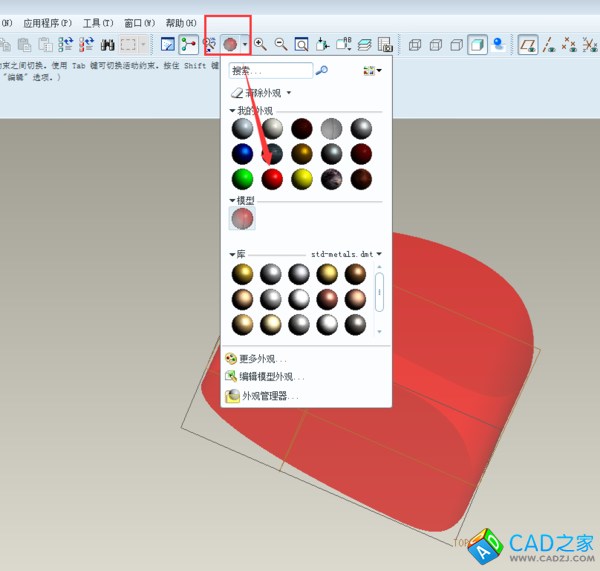
Task: Toggle datum plane display button
Action: tap(528, 44)
